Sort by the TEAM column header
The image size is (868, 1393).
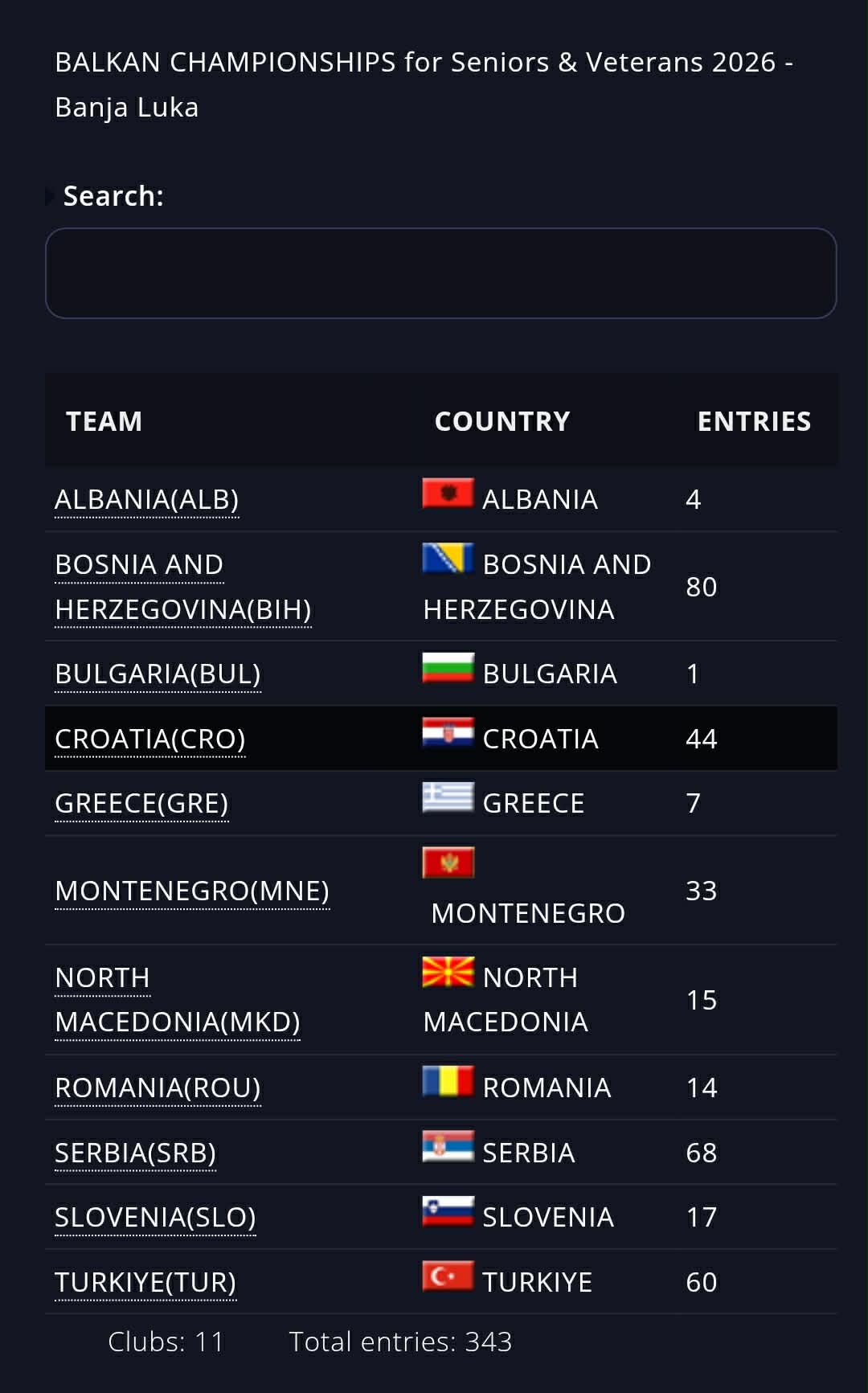click(x=104, y=421)
